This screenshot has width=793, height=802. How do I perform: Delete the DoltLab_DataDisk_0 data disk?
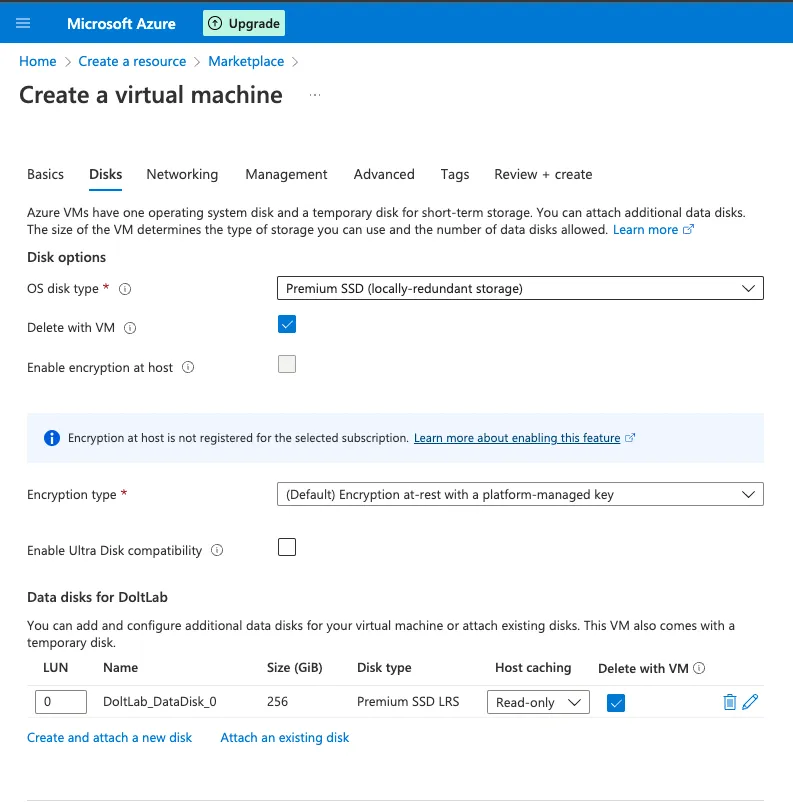coord(730,701)
